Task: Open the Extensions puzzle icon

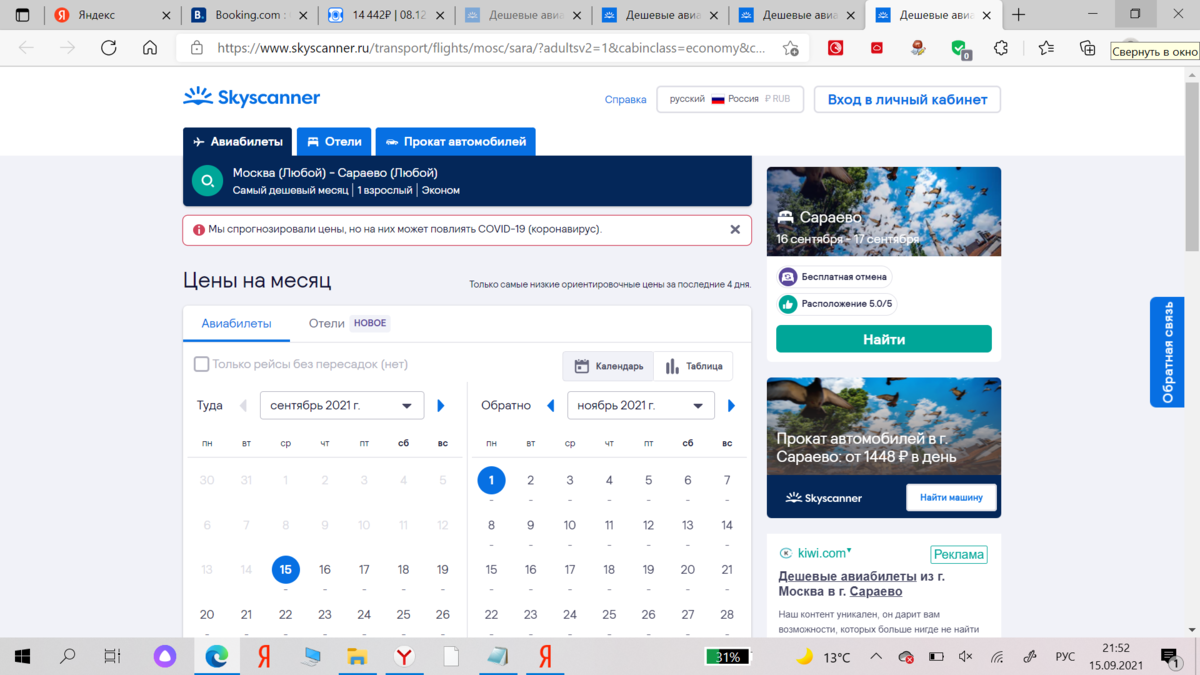Action: tap(1001, 48)
